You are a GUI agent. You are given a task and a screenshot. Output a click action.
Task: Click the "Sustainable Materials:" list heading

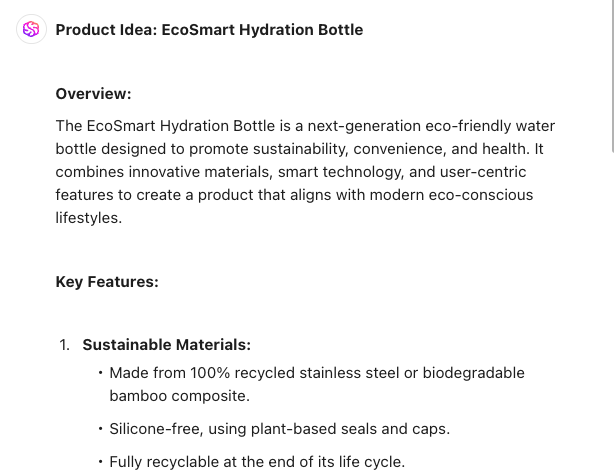click(x=166, y=345)
